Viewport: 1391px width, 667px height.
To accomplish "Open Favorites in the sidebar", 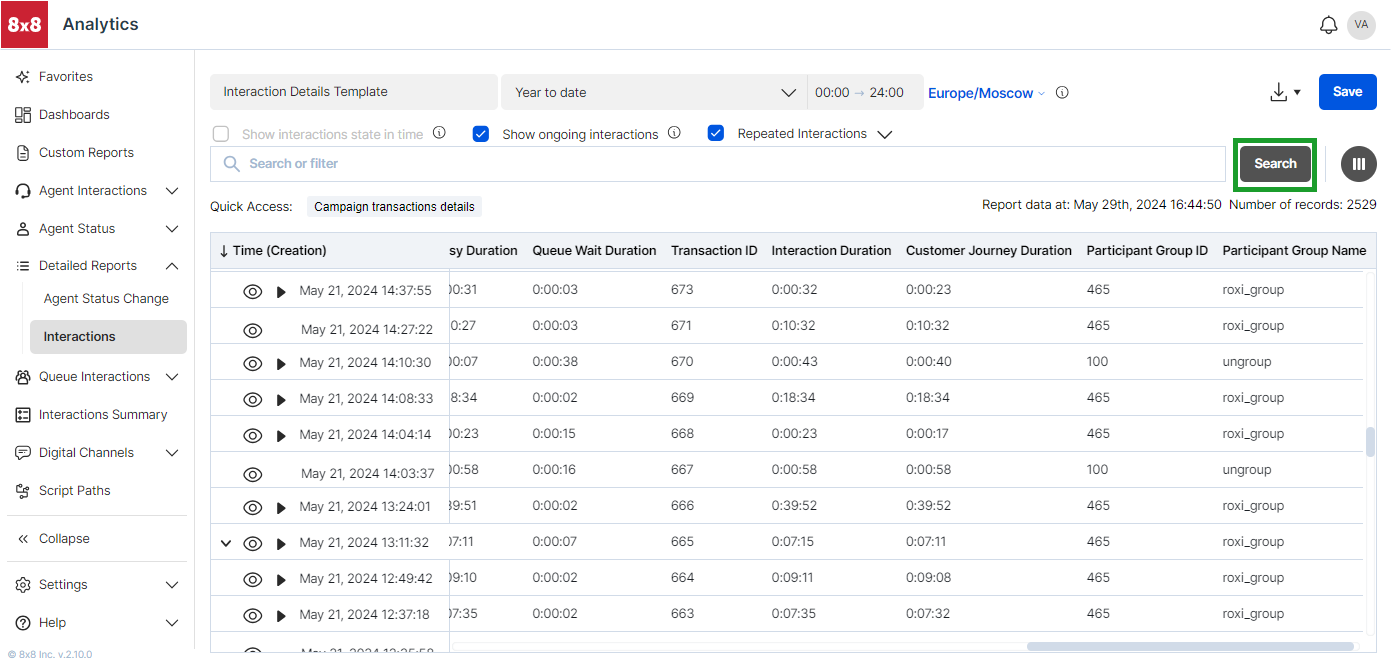I will (x=66, y=77).
